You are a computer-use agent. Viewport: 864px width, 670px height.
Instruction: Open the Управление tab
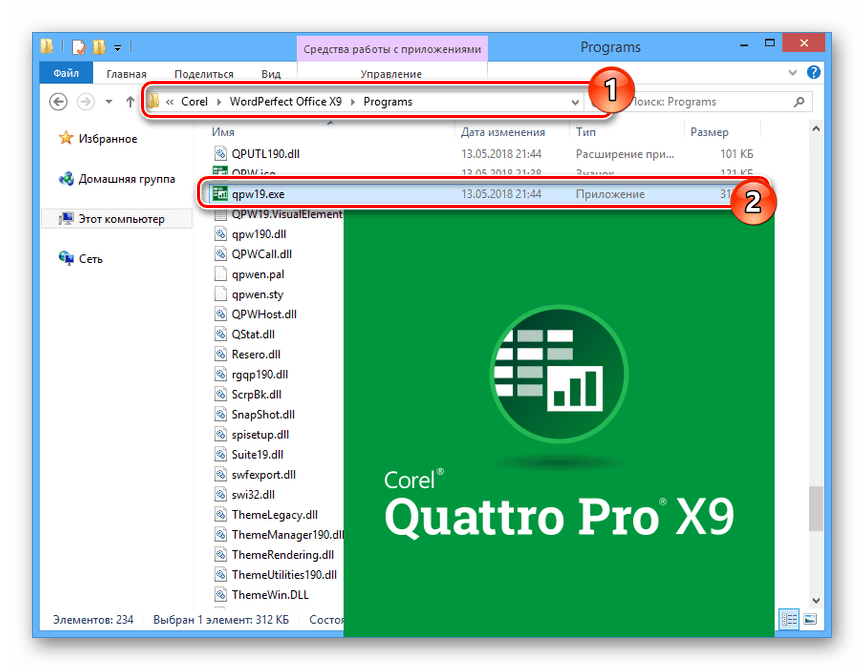pyautogui.click(x=391, y=74)
